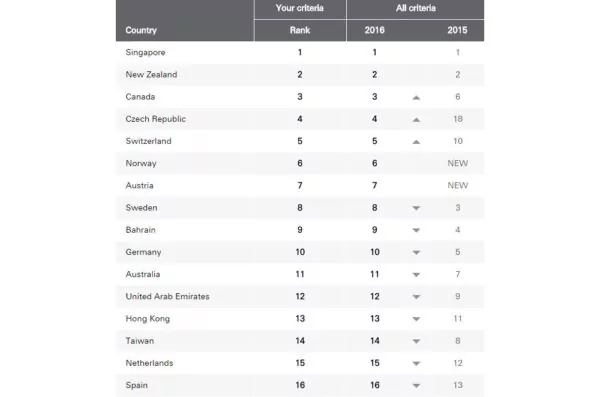
Task: Click the All criteria header
Action: [x=416, y=8]
